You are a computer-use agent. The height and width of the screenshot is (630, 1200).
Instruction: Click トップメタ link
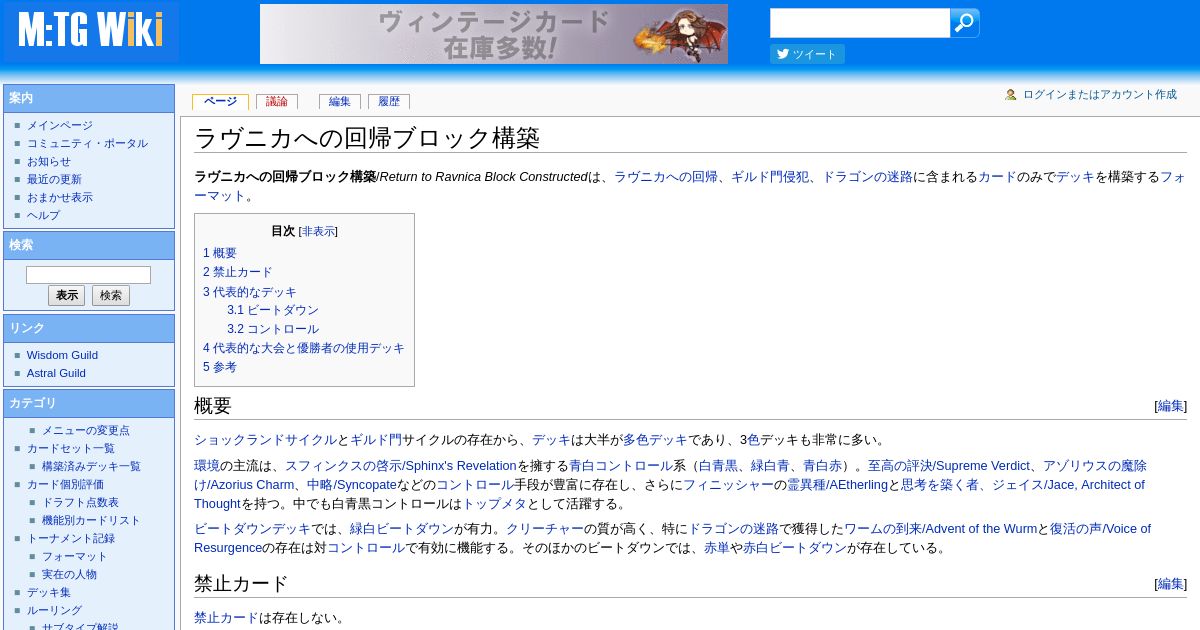(x=494, y=504)
